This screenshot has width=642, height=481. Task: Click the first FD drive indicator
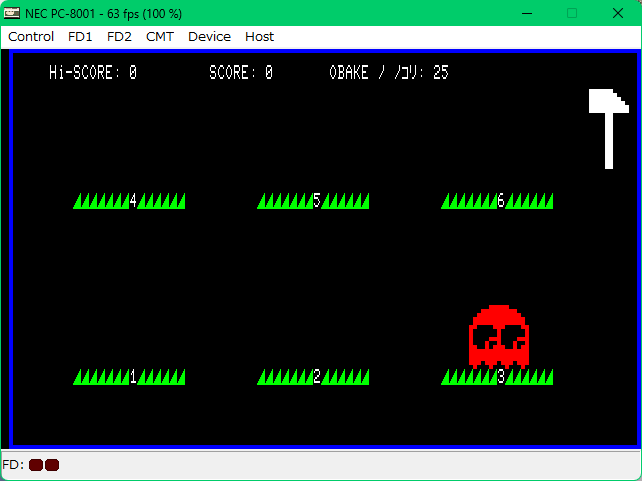(36, 465)
